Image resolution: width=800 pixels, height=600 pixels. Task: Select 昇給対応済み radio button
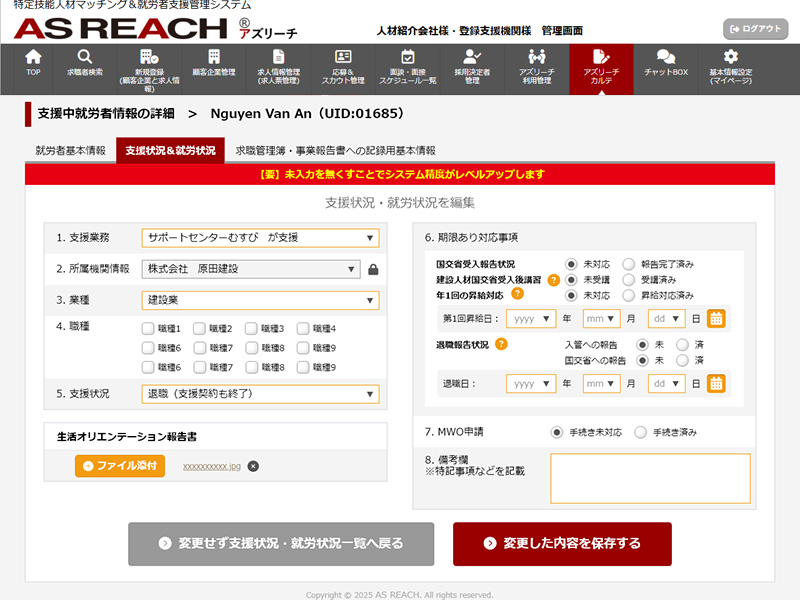(x=629, y=295)
